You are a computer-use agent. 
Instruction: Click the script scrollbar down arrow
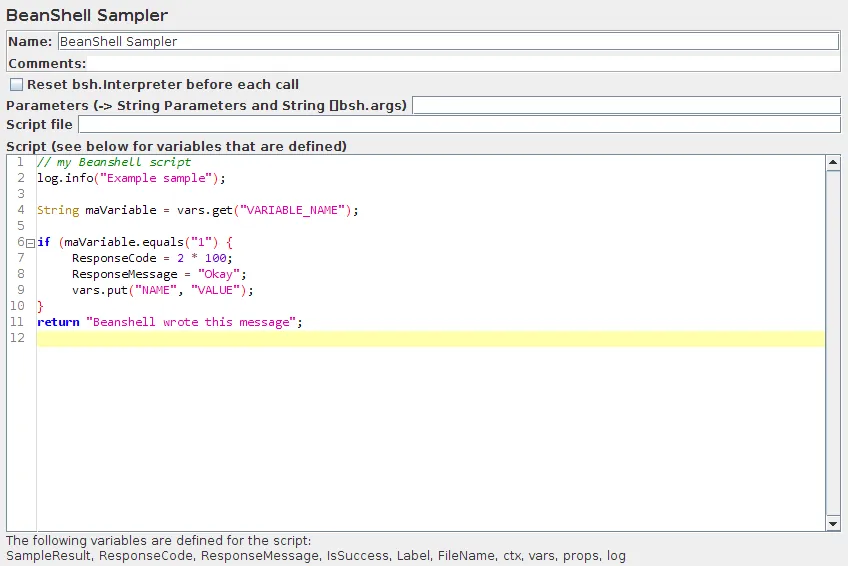pyautogui.click(x=833, y=523)
